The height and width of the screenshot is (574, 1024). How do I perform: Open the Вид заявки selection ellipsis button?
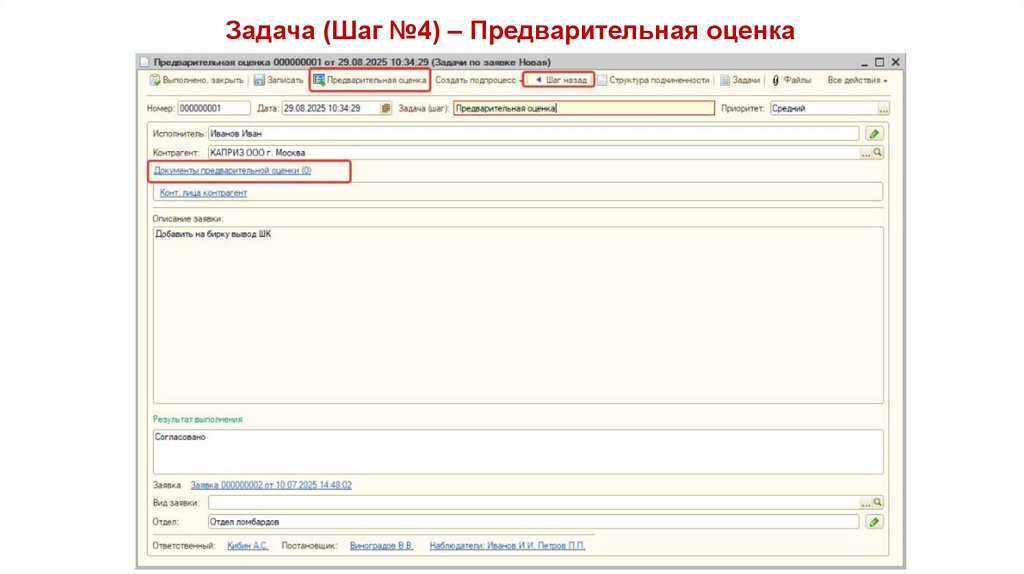coord(866,503)
